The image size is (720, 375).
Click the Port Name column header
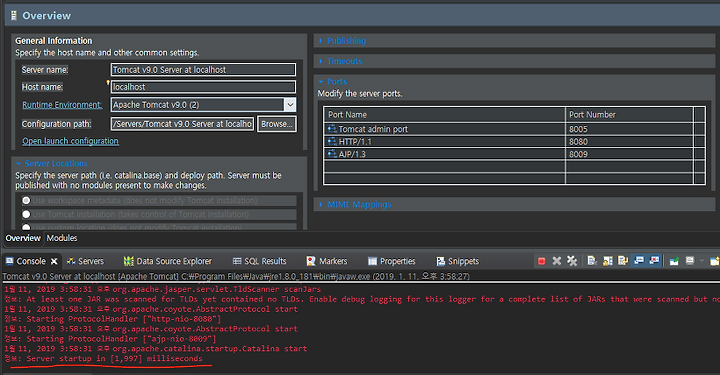pyautogui.click(x=444, y=114)
